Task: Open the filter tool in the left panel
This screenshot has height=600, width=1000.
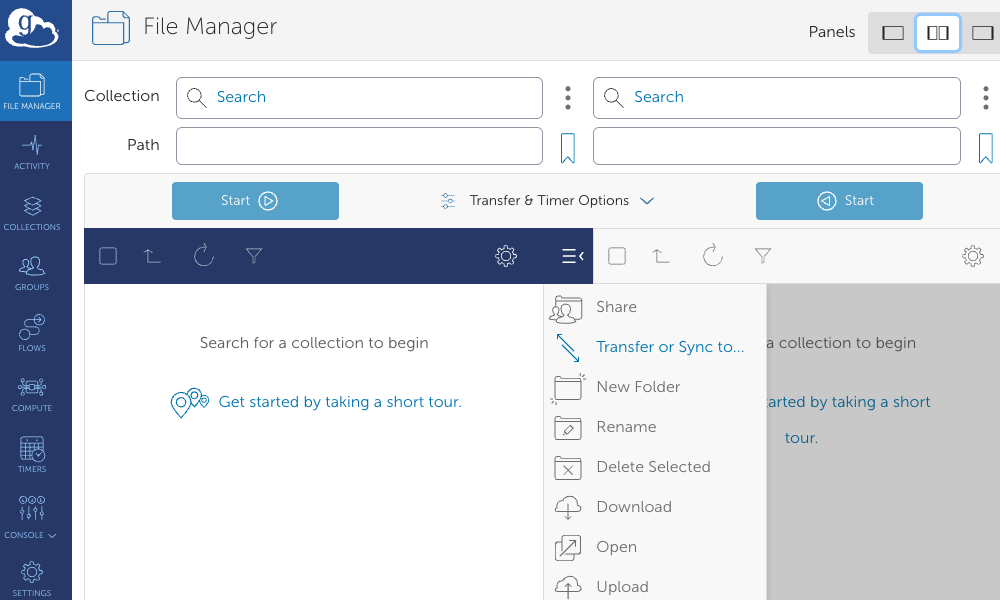Action: 254,255
